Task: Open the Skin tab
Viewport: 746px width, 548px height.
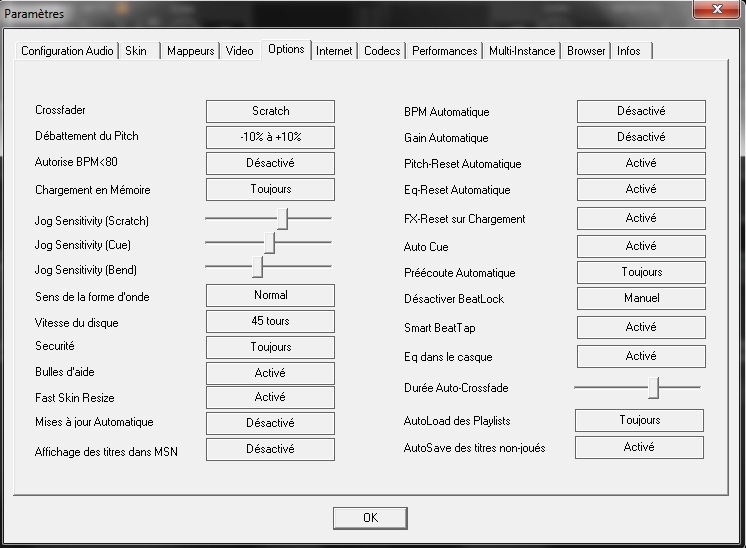Action: 137,51
